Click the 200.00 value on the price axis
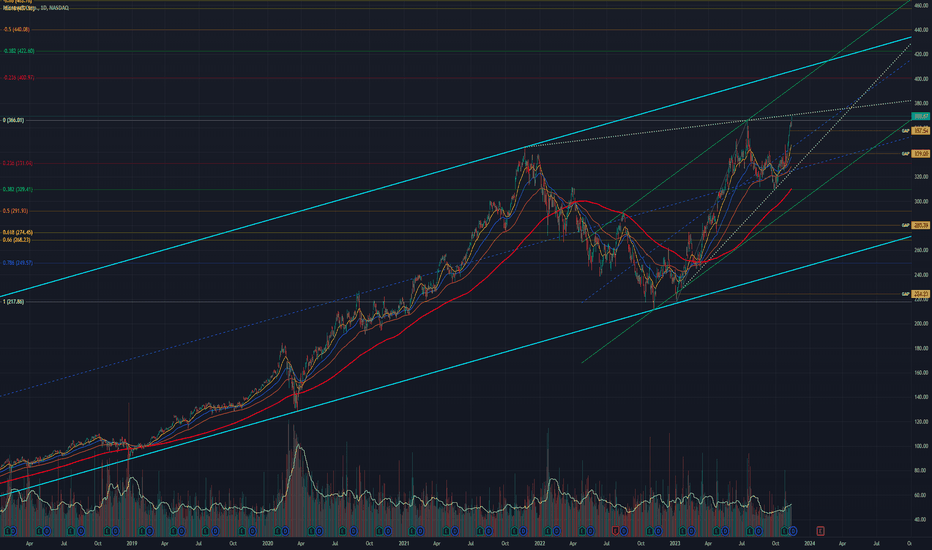 tap(921, 324)
